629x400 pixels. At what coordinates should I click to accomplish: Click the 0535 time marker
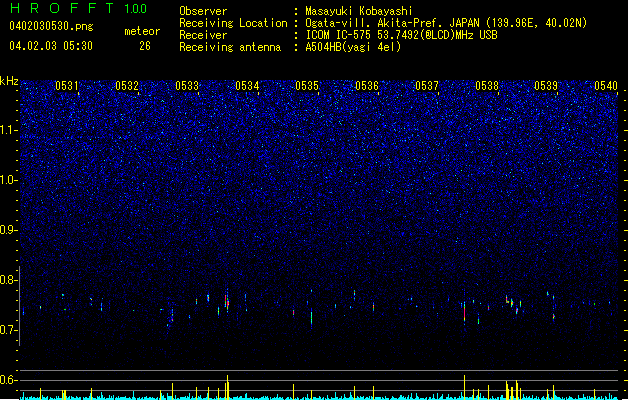(307, 86)
